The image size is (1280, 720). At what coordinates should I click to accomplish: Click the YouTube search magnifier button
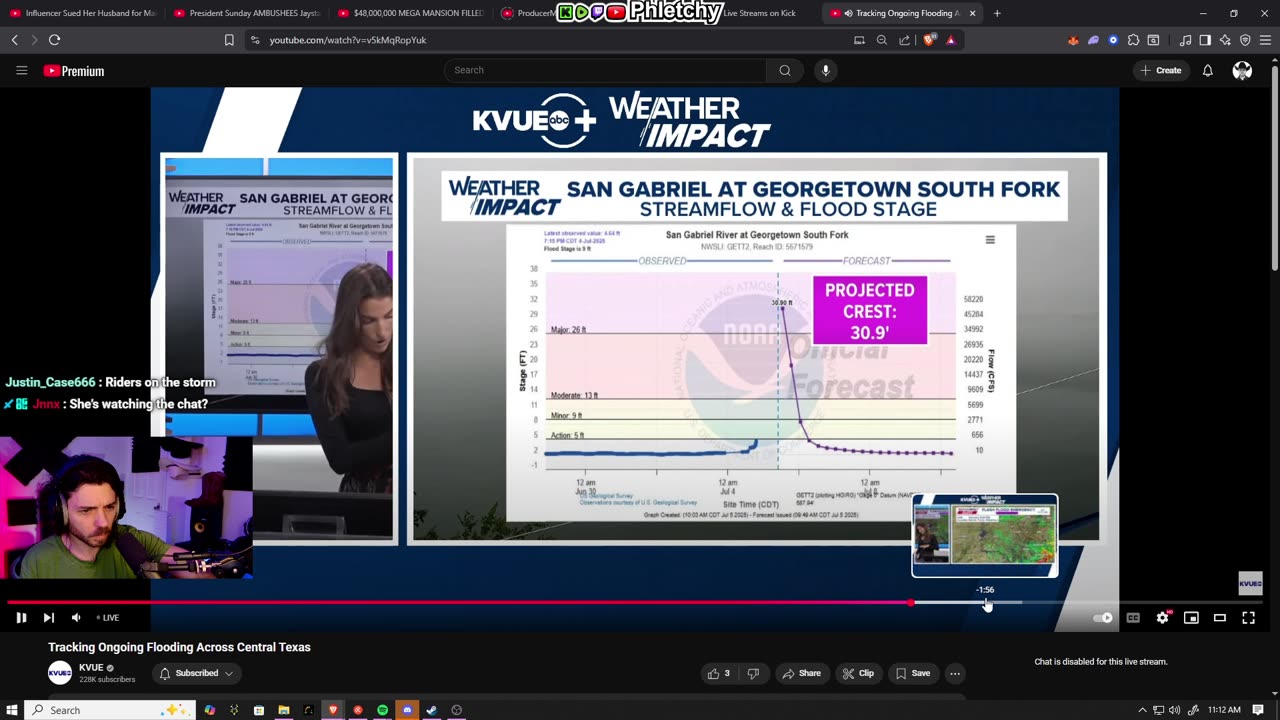point(785,70)
